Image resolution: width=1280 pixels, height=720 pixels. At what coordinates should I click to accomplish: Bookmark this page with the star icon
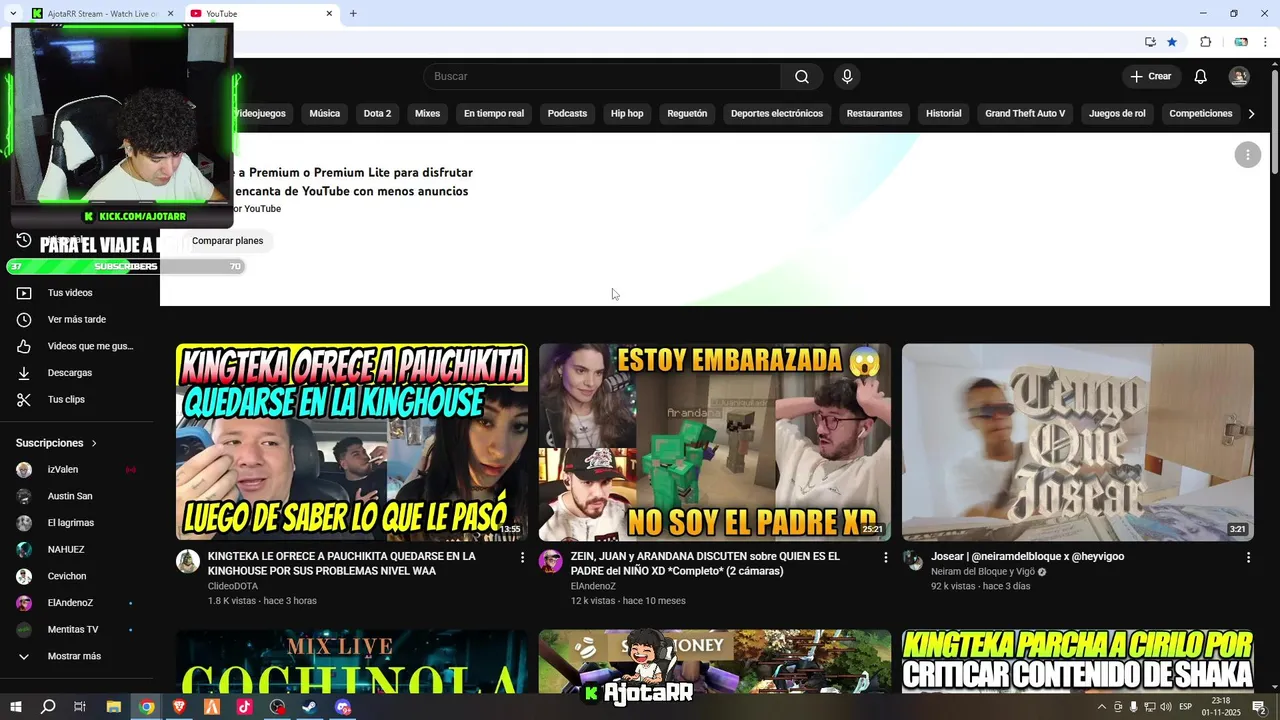[x=1172, y=42]
